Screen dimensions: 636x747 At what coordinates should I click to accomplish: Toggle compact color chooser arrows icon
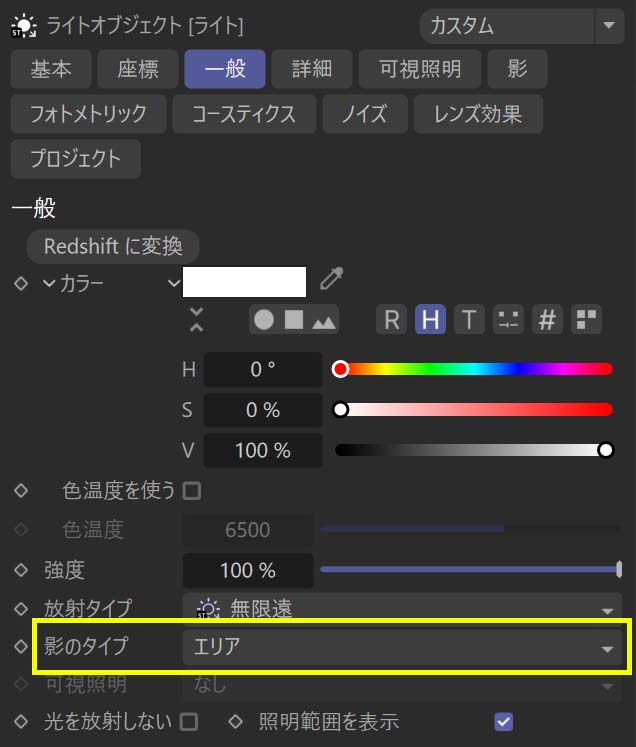pos(196,319)
